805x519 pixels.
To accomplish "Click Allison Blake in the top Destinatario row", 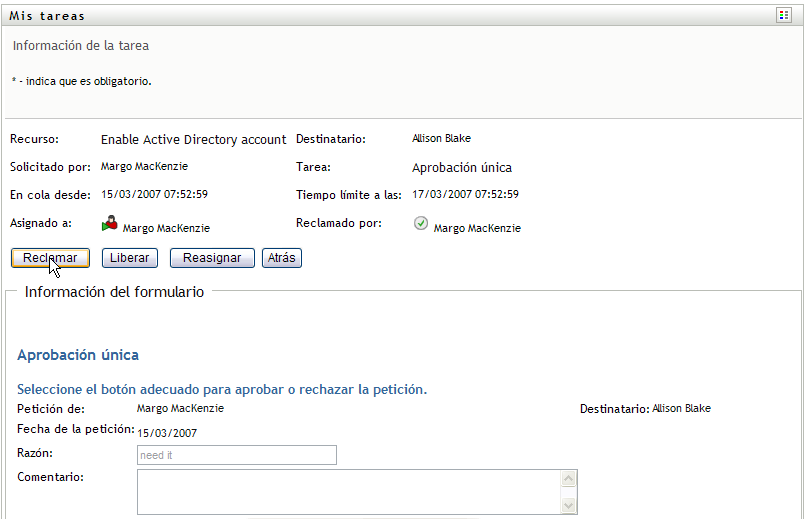I will 441,139.
